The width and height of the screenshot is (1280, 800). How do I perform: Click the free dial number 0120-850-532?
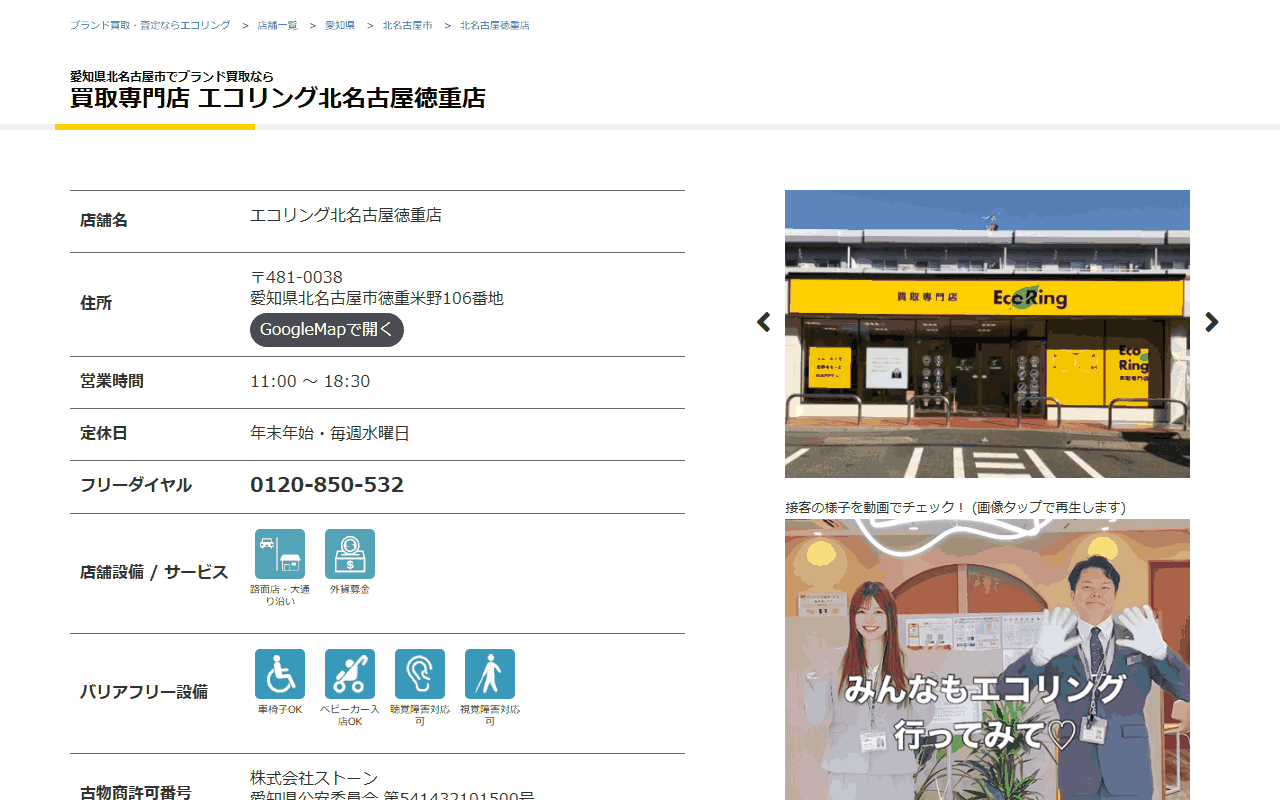(327, 485)
